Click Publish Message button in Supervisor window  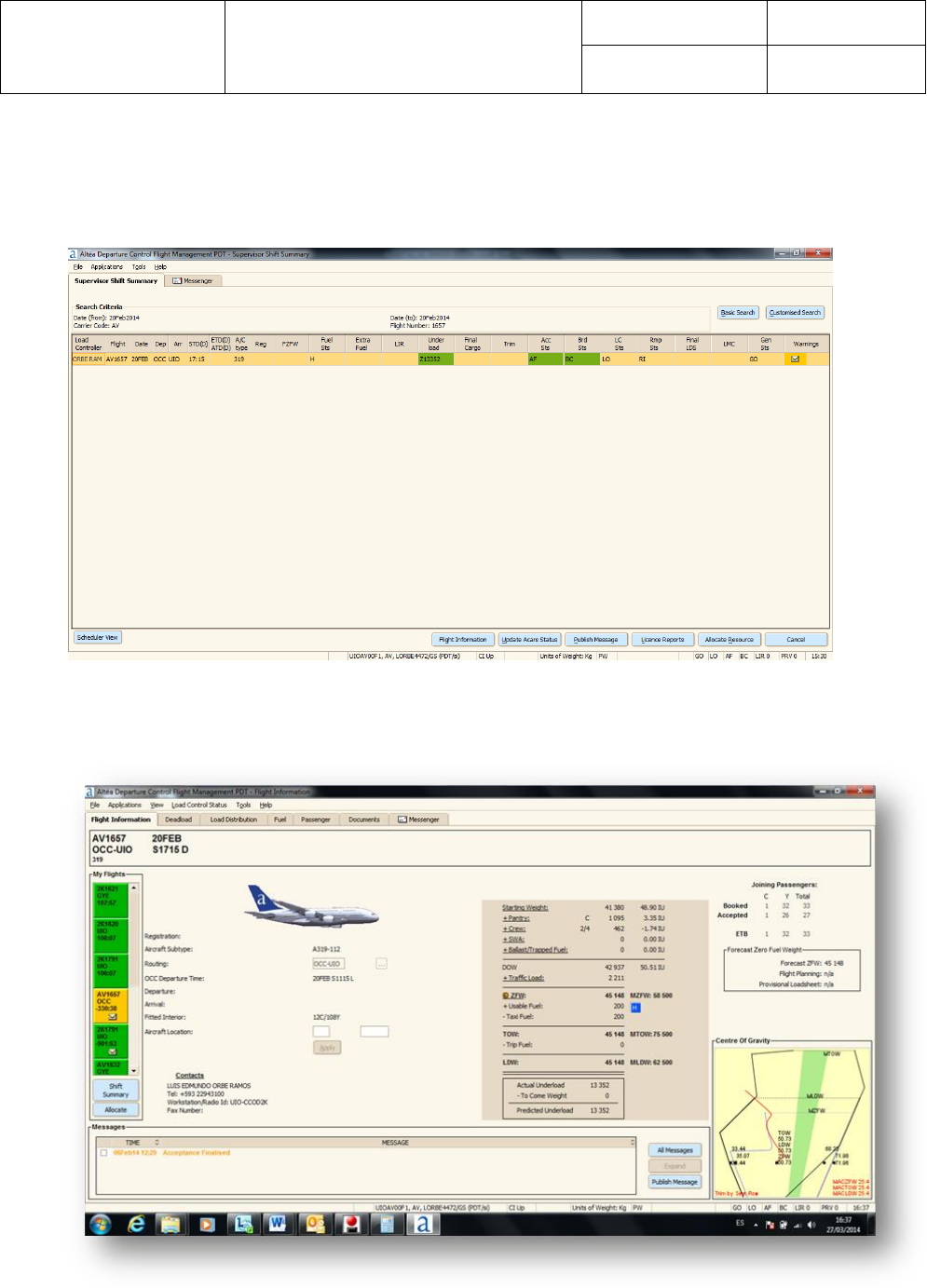[x=595, y=640]
